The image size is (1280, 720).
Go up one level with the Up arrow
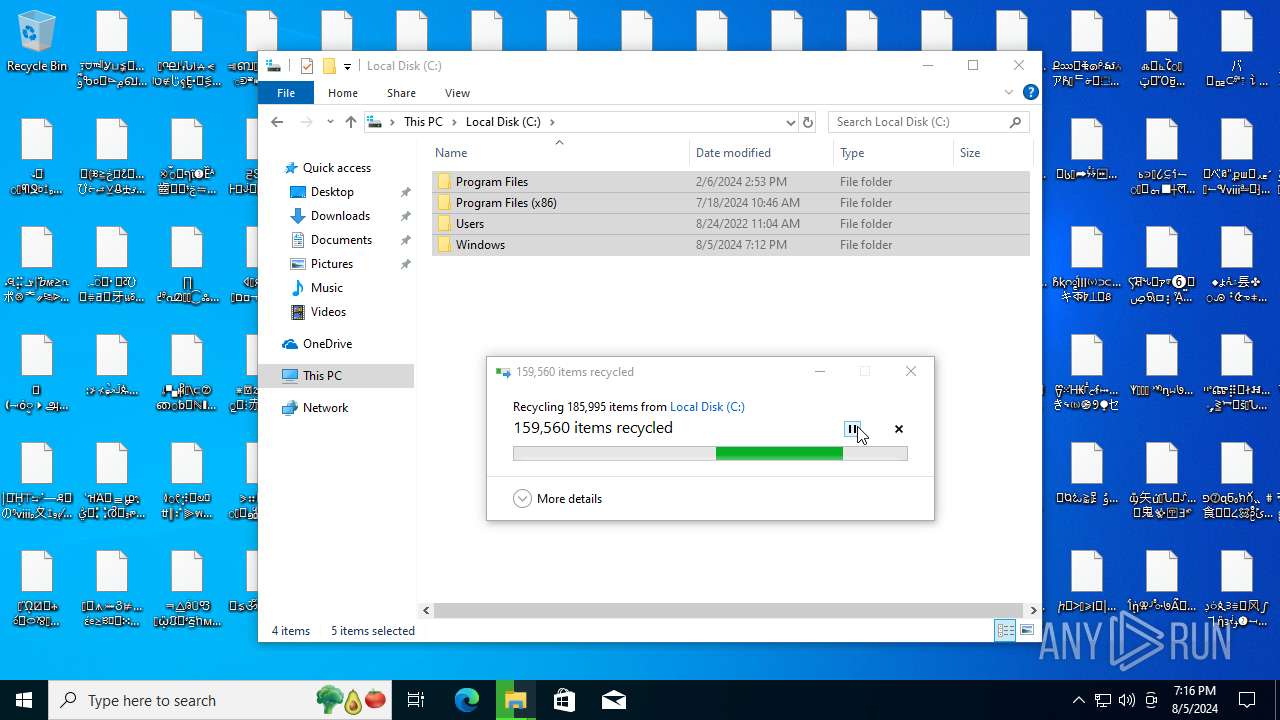point(350,122)
